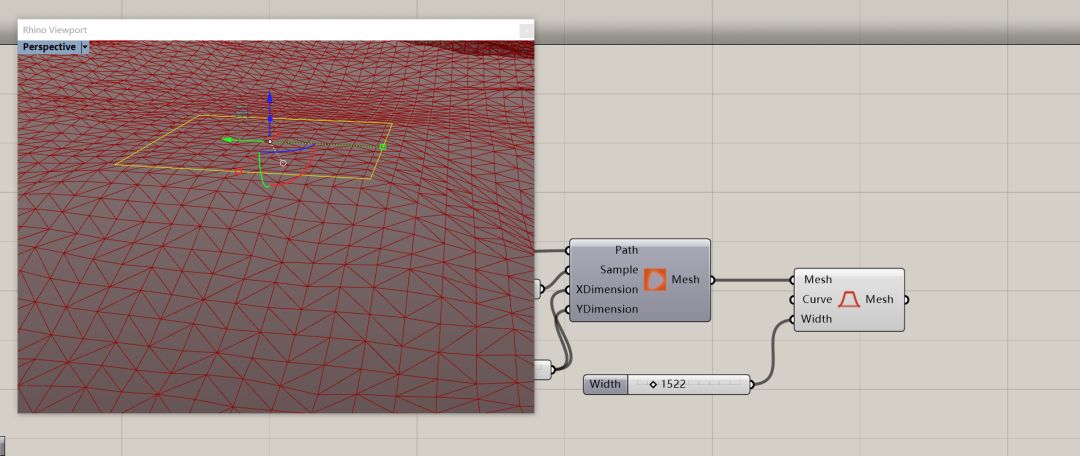This screenshot has width=1080, height=456.
Task: Open the Perspective viewport dropdown arrow
Action: (x=85, y=47)
